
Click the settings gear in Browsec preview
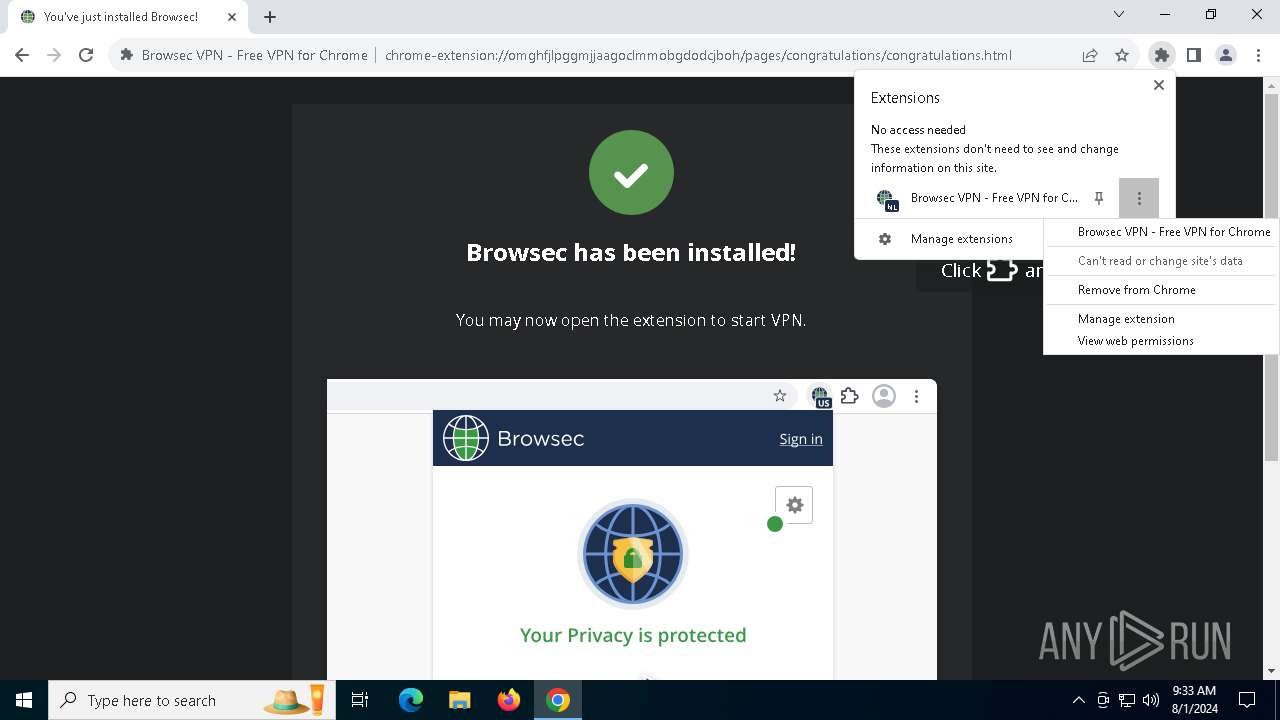click(794, 505)
